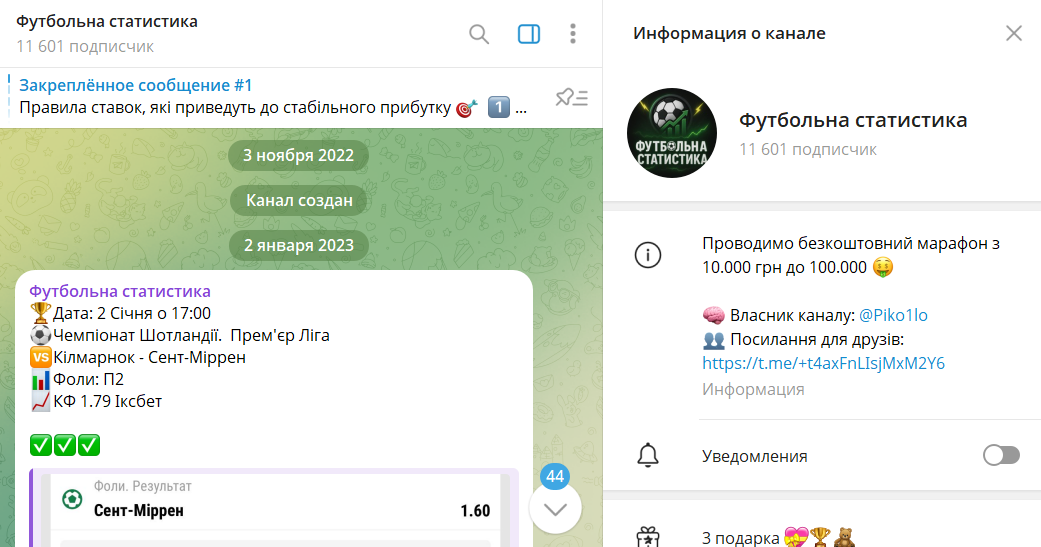The image size is (1041, 547).
Task: Click the VS emoji before Кілмарнок
Action: [x=40, y=357]
